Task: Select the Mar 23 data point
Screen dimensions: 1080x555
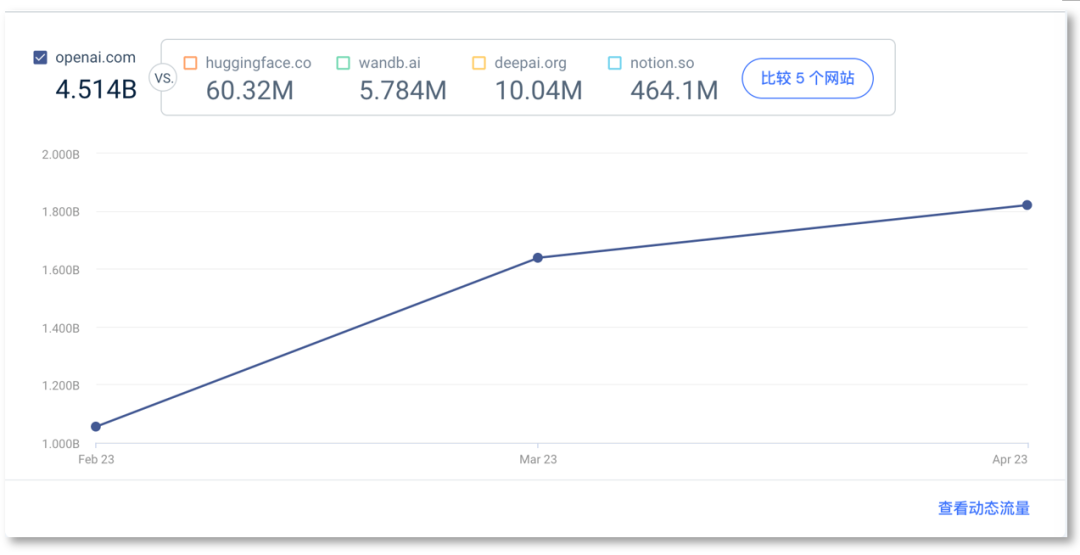Action: point(538,258)
